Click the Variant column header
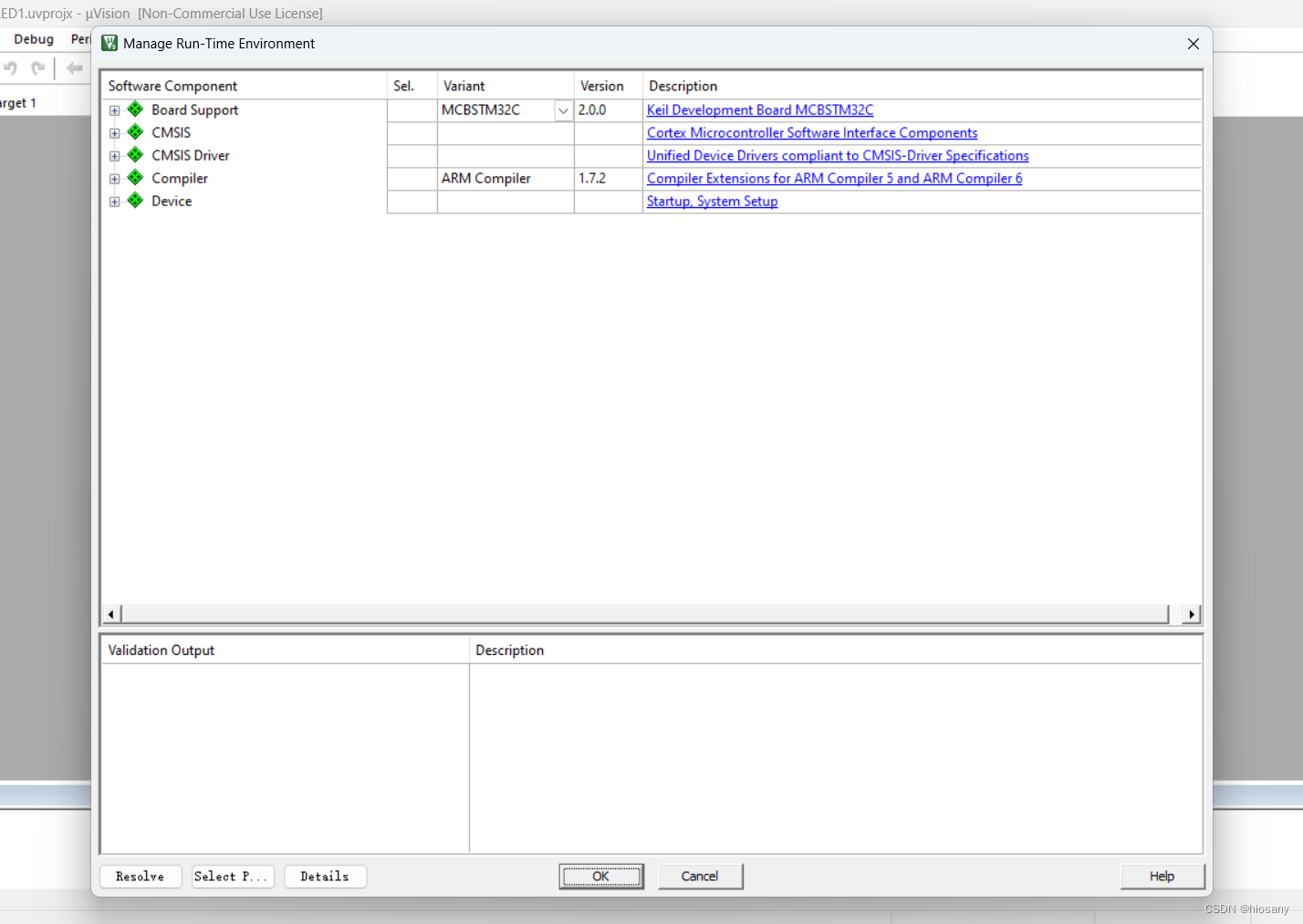 (506, 86)
